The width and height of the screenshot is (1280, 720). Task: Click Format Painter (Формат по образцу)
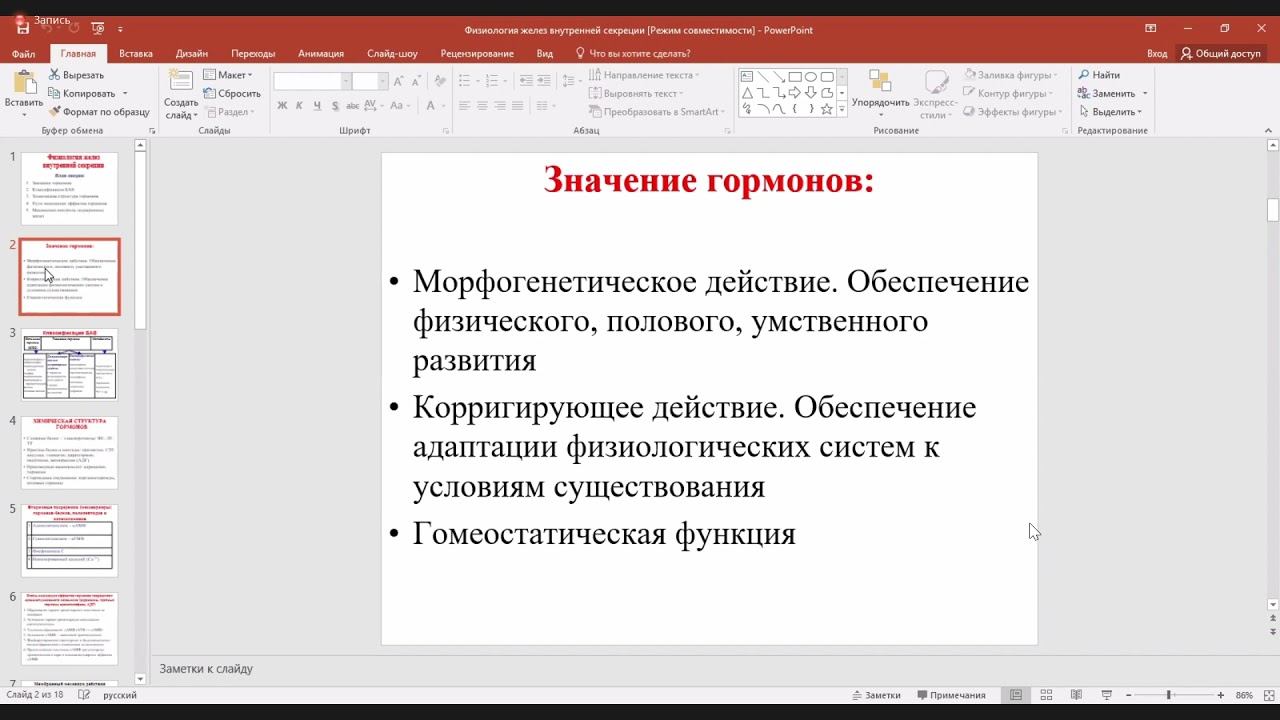click(x=98, y=112)
